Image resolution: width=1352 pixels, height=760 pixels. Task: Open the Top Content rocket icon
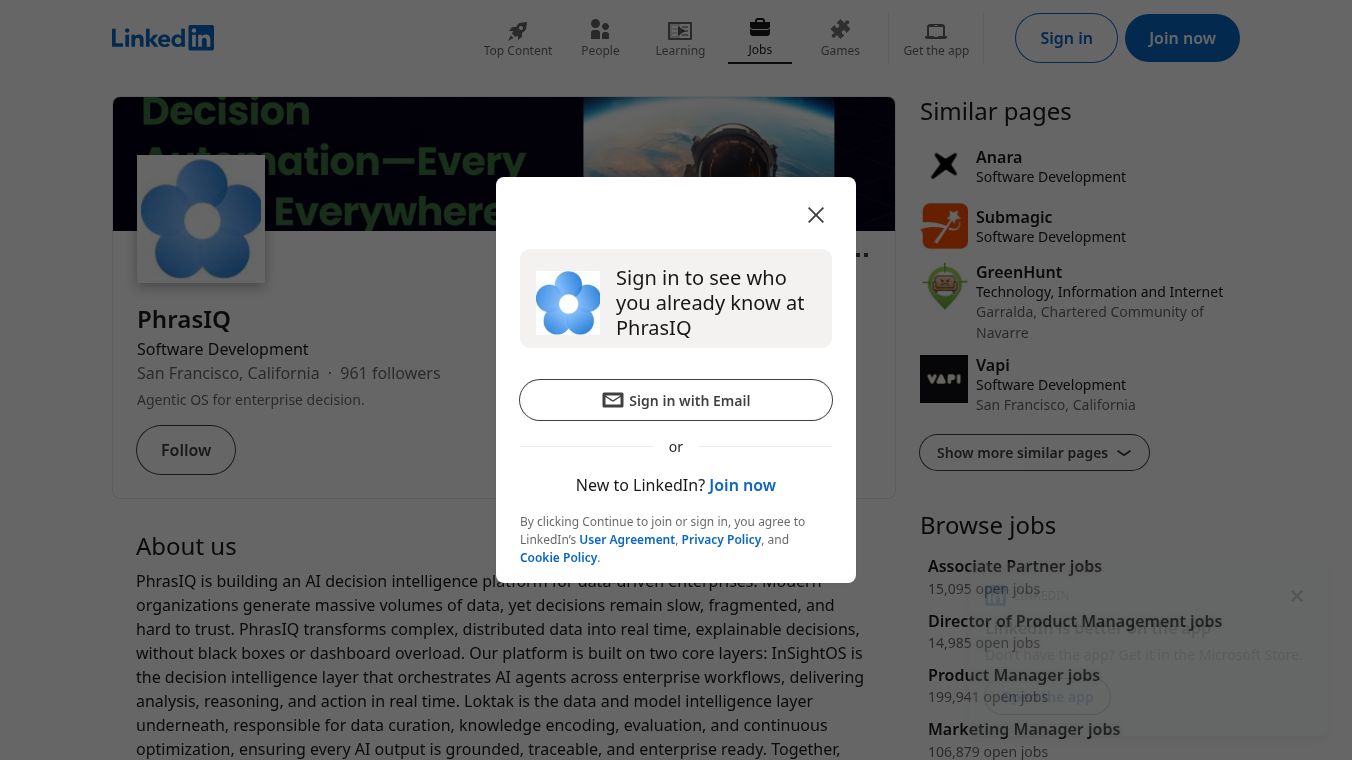tap(517, 31)
